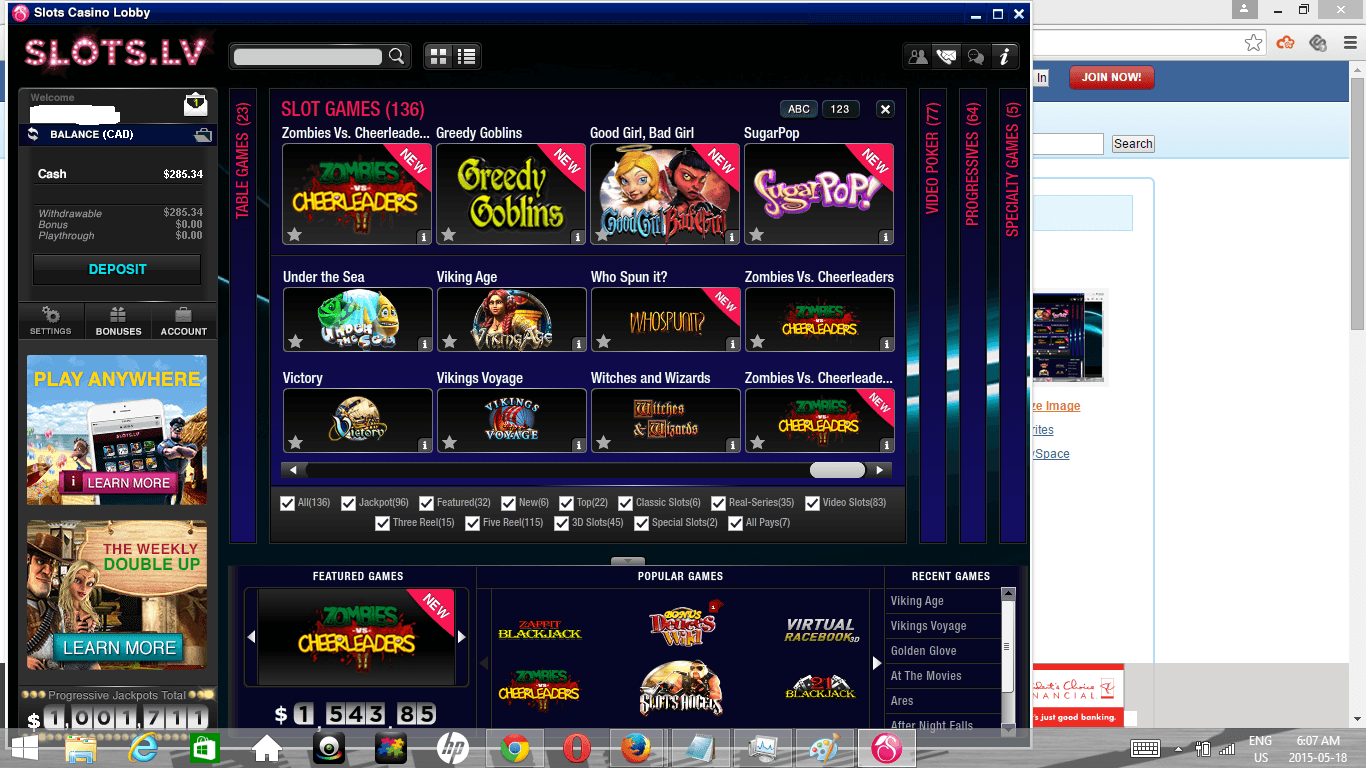Toggle the Jackpot(96) filter

(x=348, y=503)
